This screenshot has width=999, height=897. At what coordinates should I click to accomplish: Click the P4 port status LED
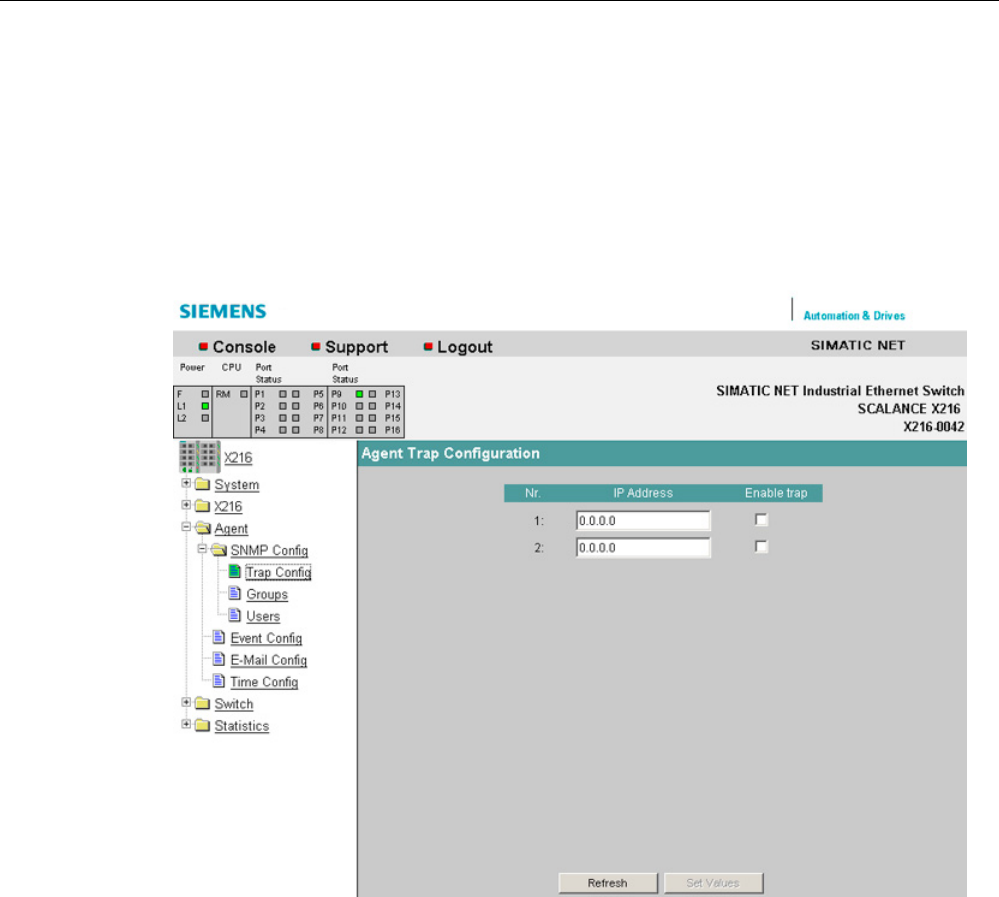tap(283, 430)
